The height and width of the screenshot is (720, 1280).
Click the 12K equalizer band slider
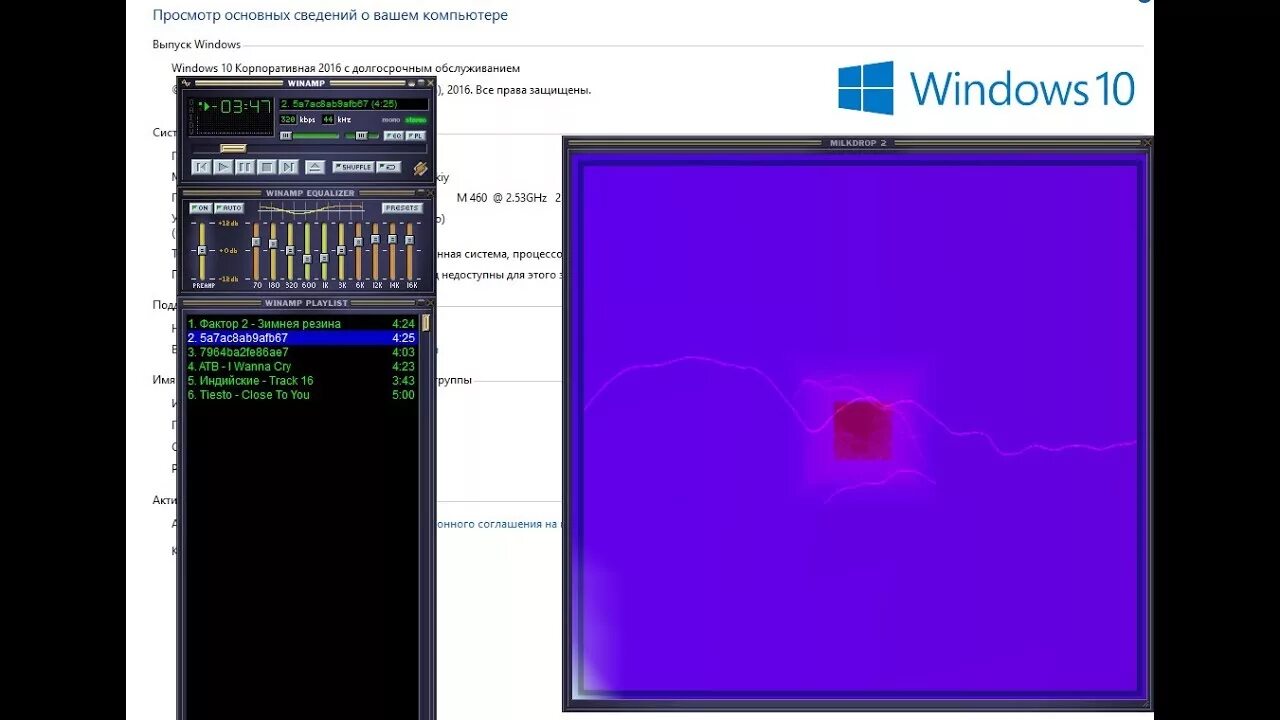tap(375, 250)
